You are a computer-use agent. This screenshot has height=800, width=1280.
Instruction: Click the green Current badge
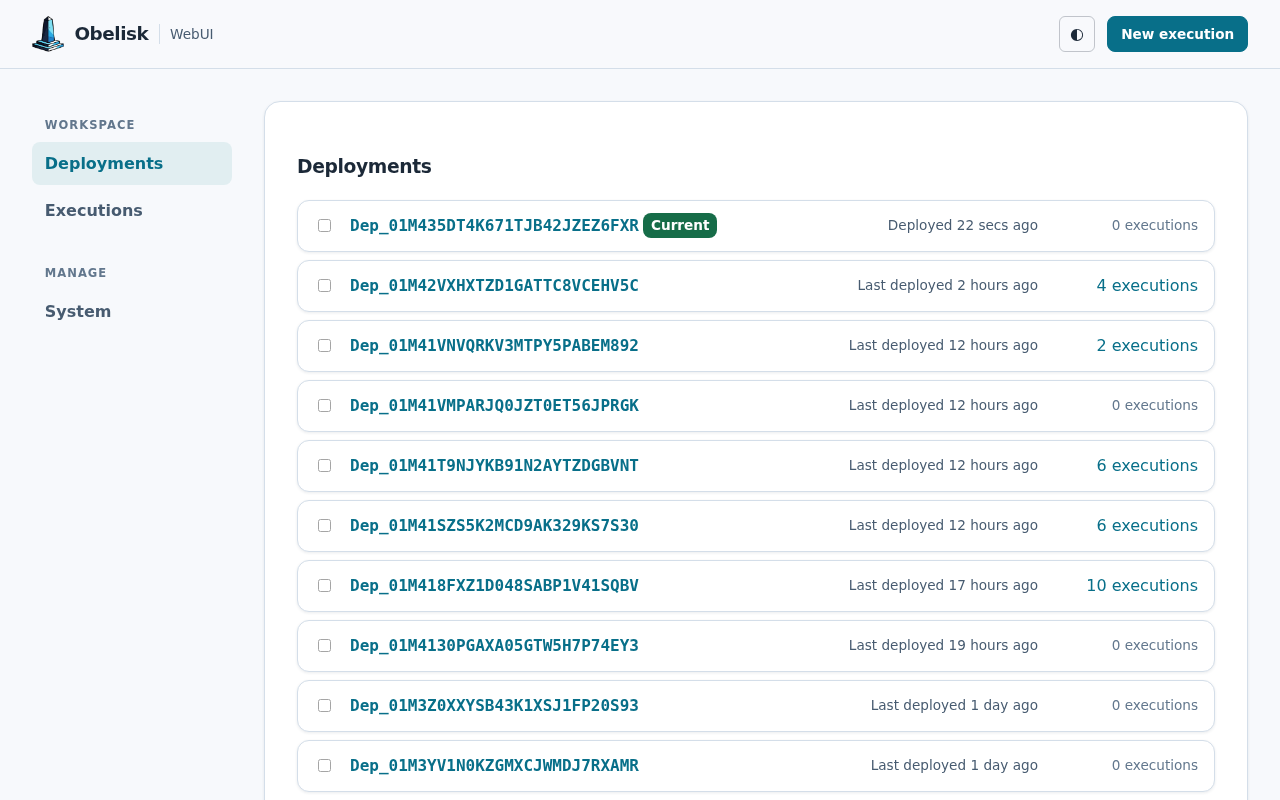click(x=680, y=225)
